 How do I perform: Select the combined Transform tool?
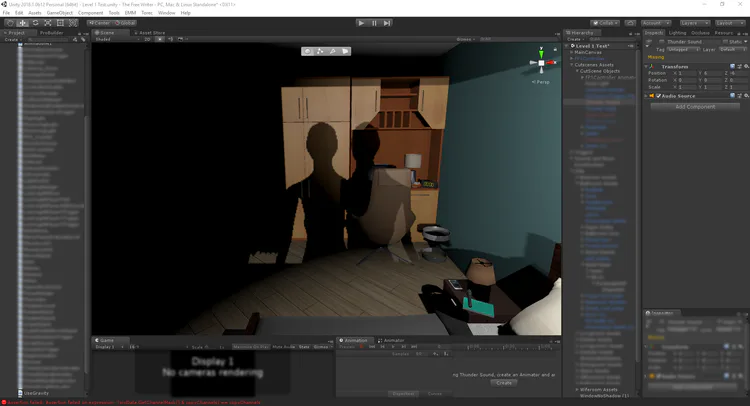(73, 23)
